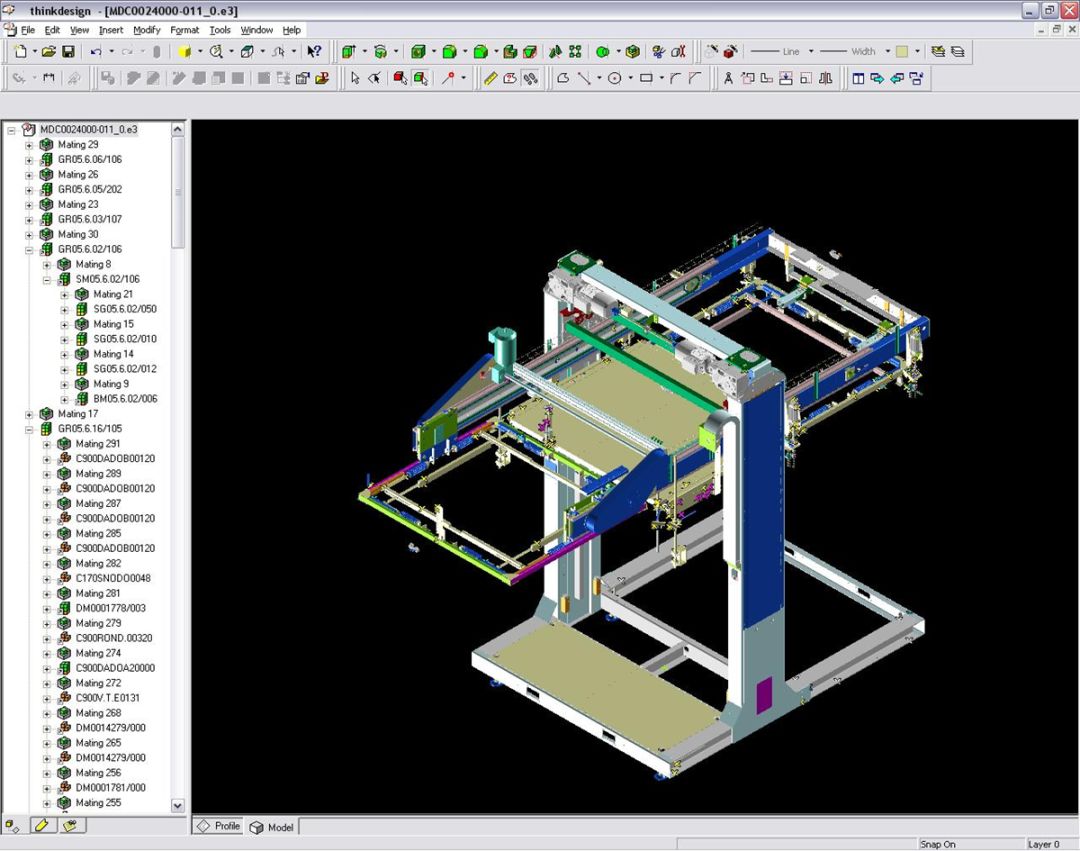The width and height of the screenshot is (1080, 851).
Task: Click the zoom magnifier tool
Action: pyautogui.click(x=216, y=52)
